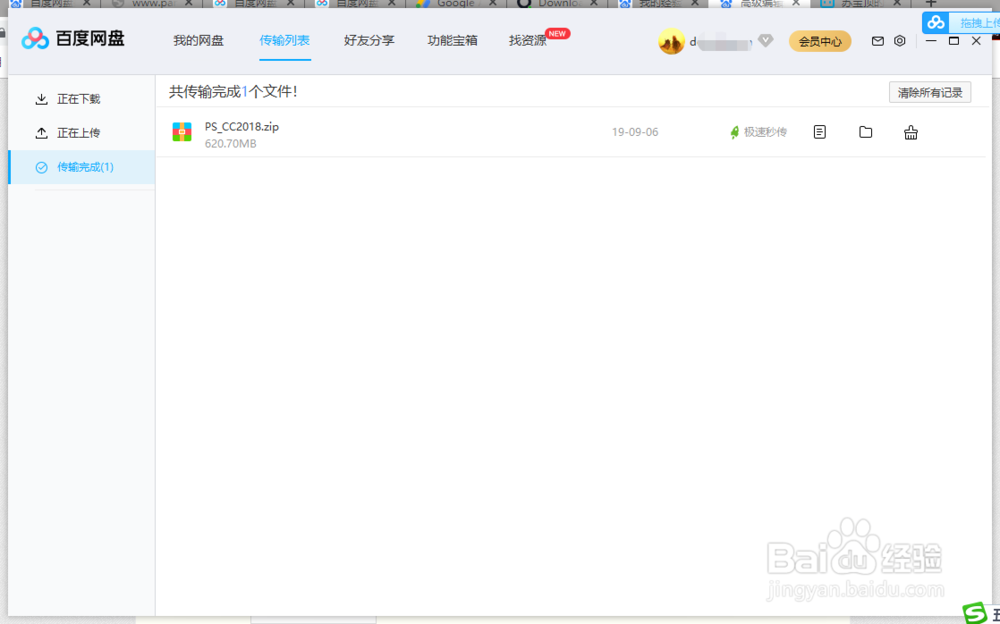Minimize the 百度网盘 window
This screenshot has height=624, width=1000.
(931, 41)
